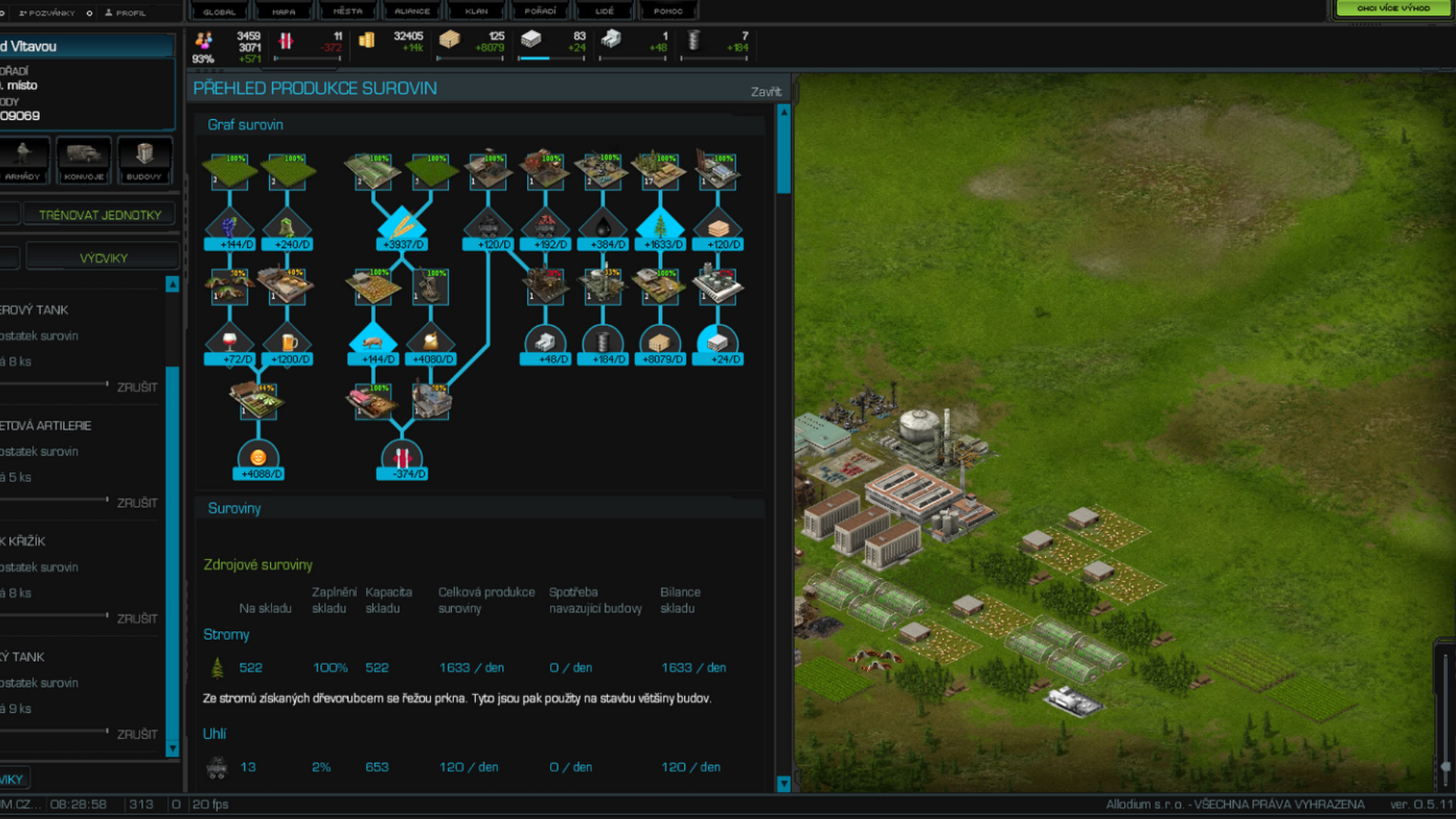Click the tree icon in the Stromy row
This screenshot has width=1456, height=819.
pos(218,667)
